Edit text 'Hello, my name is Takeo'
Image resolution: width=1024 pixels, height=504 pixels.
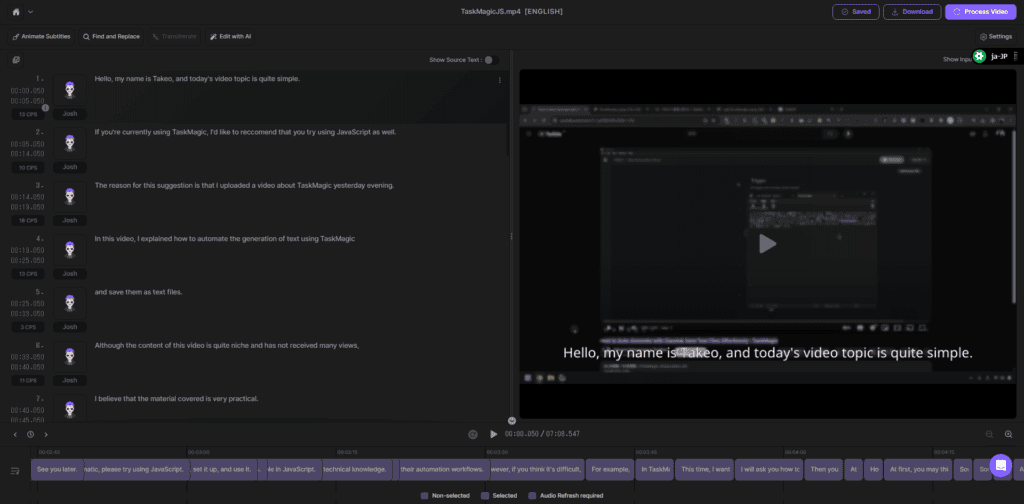coord(197,79)
